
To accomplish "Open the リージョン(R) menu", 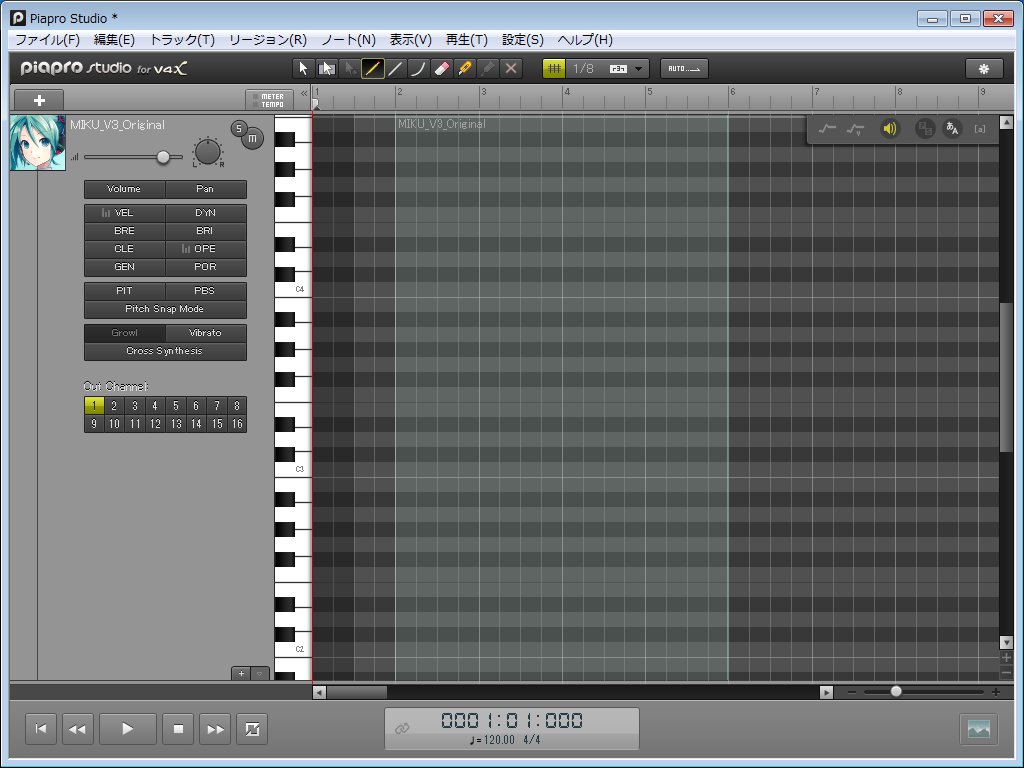I will point(268,40).
